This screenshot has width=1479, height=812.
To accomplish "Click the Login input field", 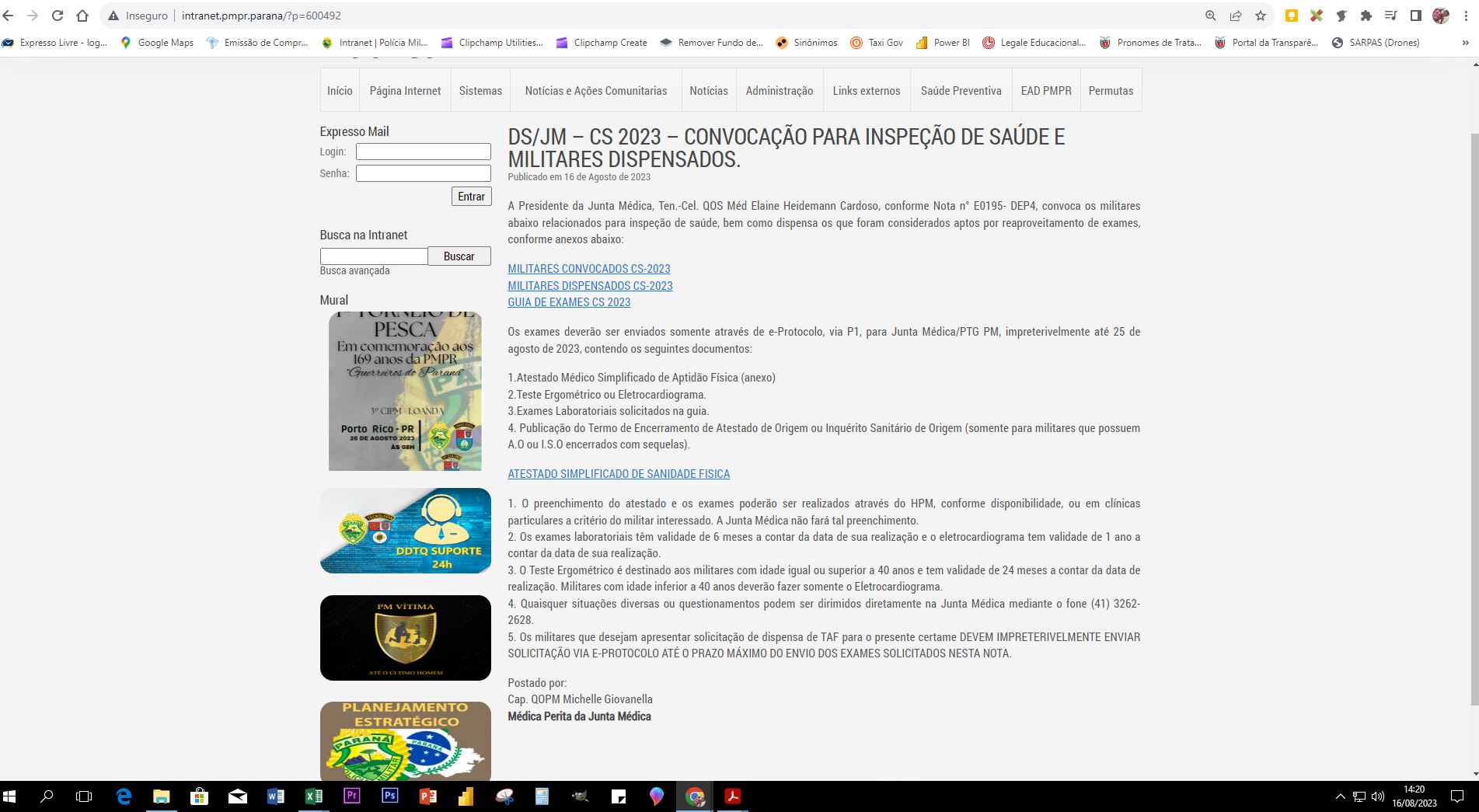I will [x=423, y=152].
